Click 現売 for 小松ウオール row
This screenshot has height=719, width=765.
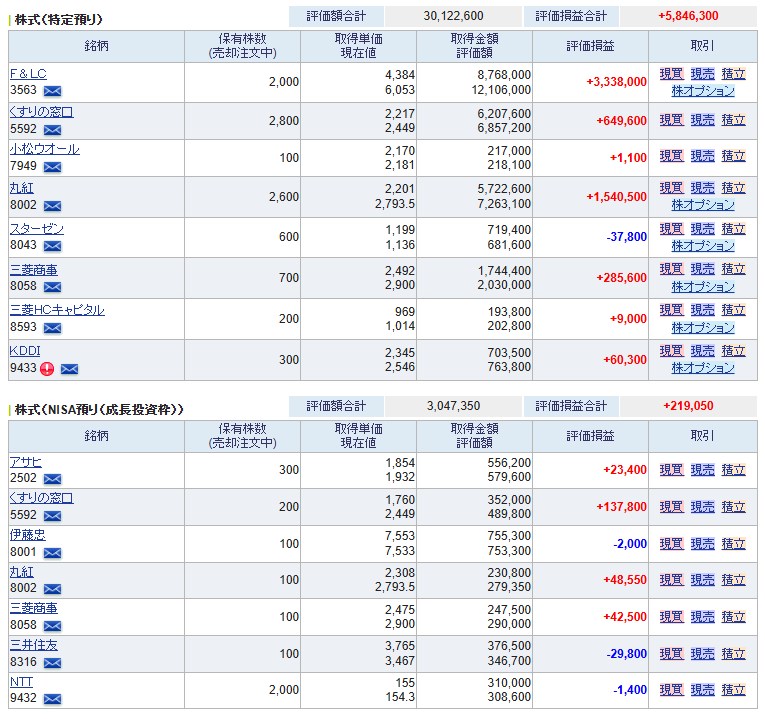[x=703, y=157]
